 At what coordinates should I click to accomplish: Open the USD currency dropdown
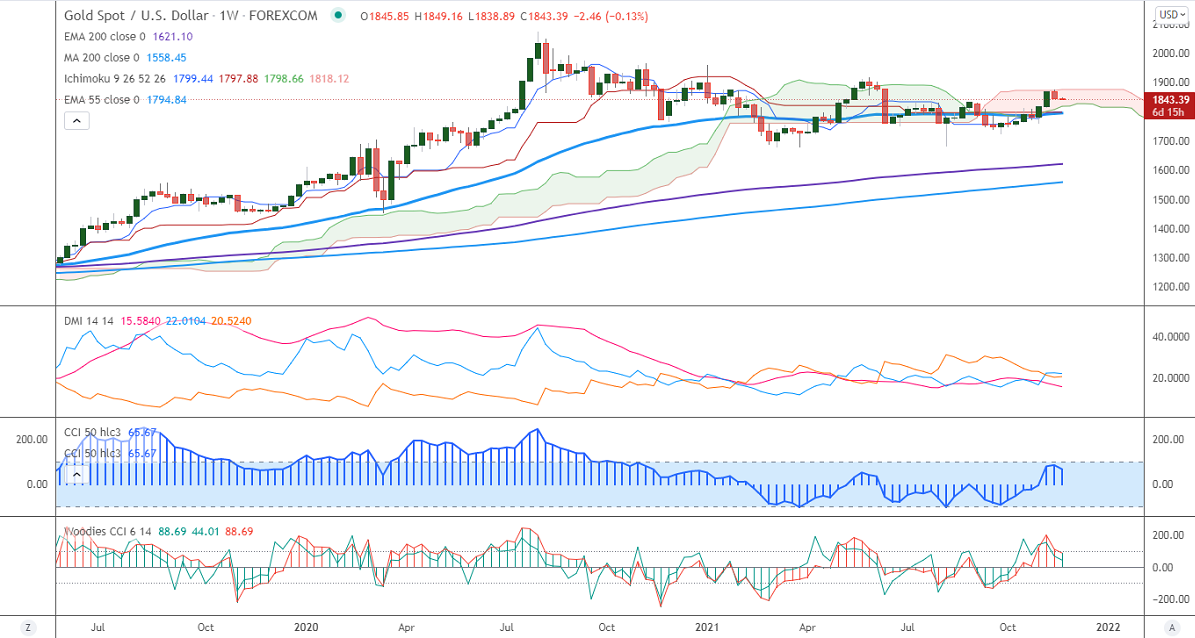click(1170, 14)
